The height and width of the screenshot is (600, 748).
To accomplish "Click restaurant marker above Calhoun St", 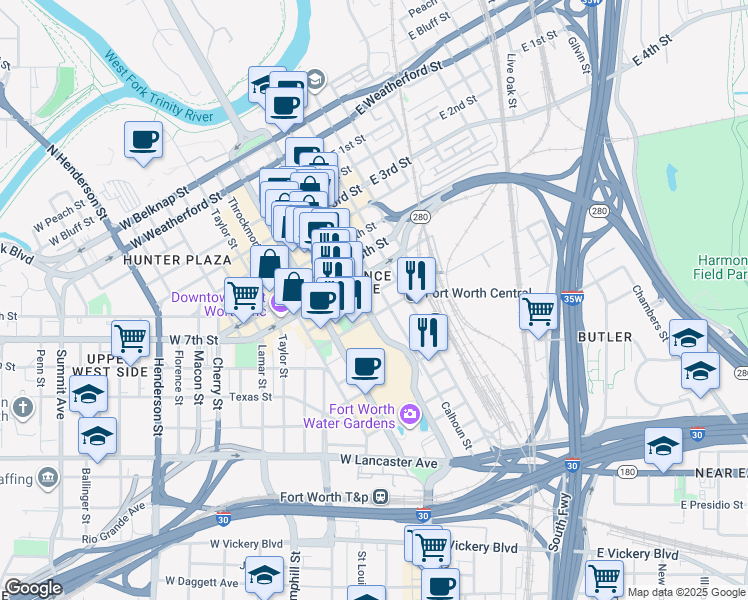I will [429, 332].
